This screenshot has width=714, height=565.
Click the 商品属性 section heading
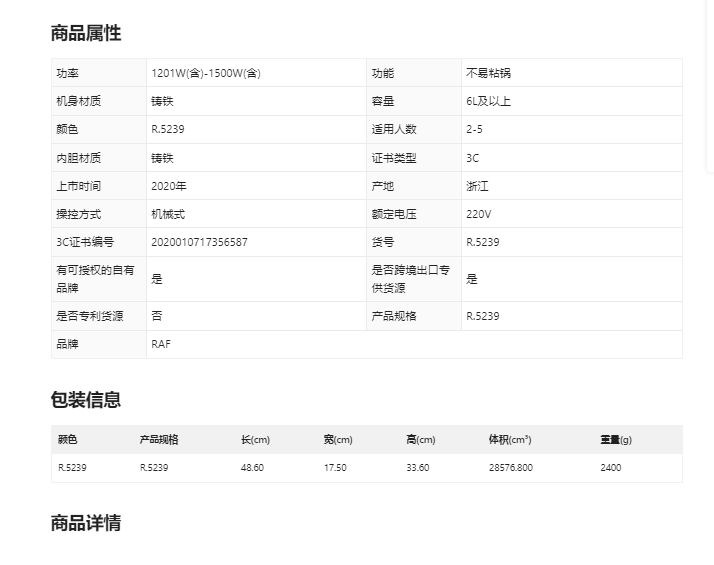click(86, 33)
